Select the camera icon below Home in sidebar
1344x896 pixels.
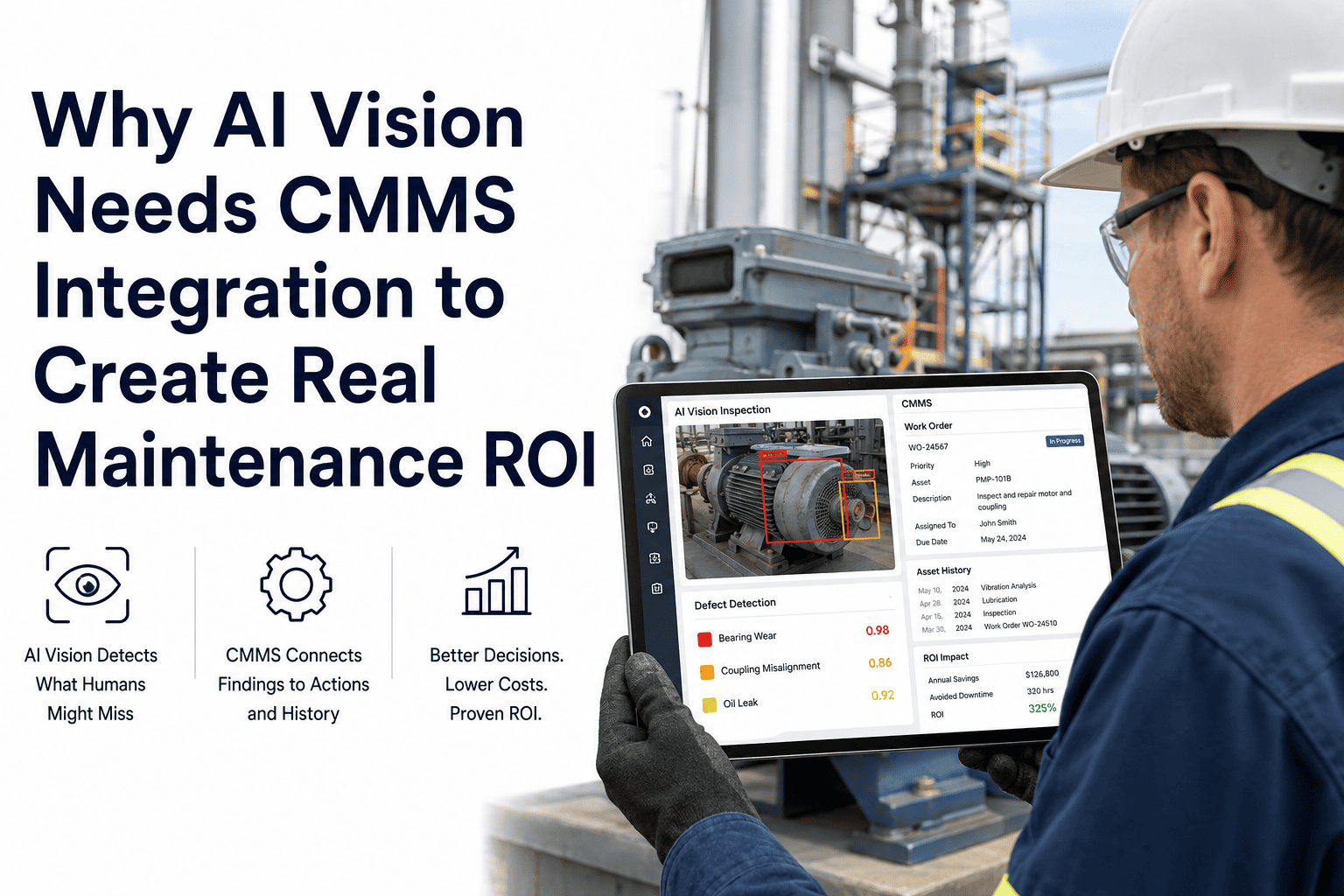(648, 470)
